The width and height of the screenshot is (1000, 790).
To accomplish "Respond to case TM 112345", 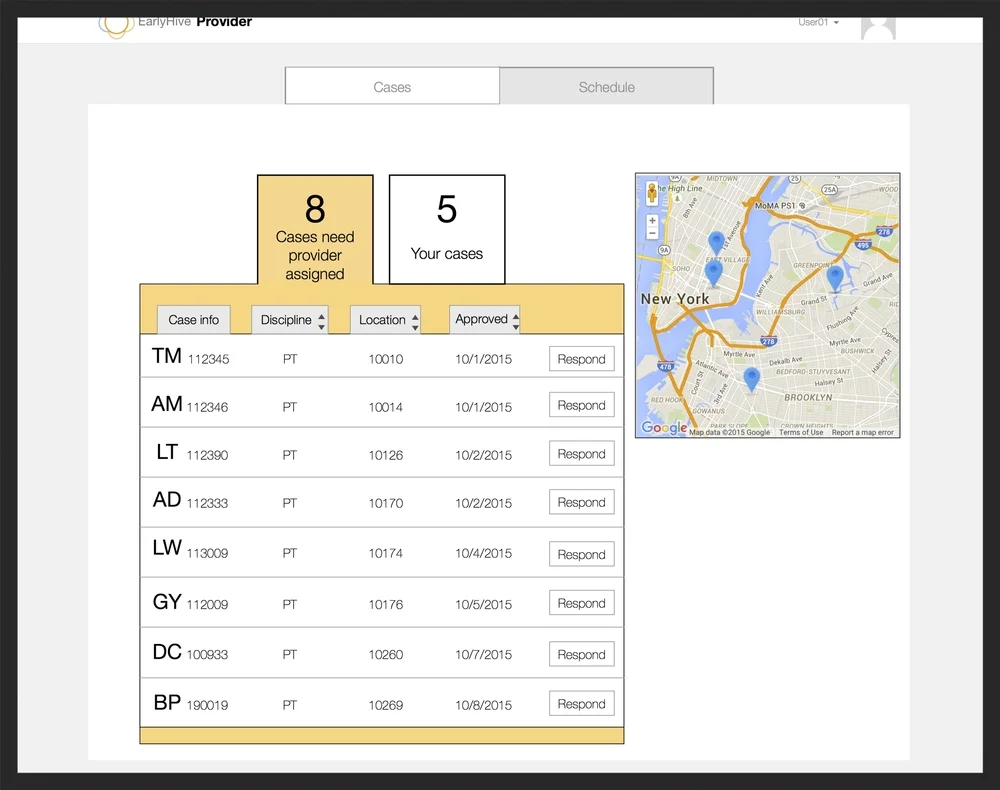I will coord(582,359).
